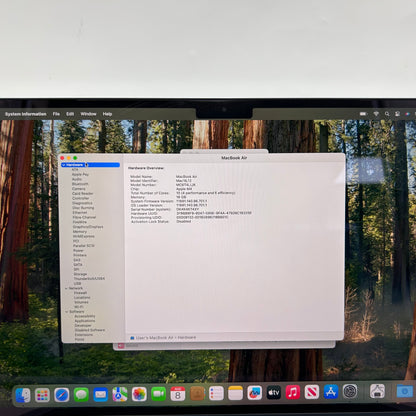
Task: Select Card Reader in the sidebar
Action: pos(83,193)
